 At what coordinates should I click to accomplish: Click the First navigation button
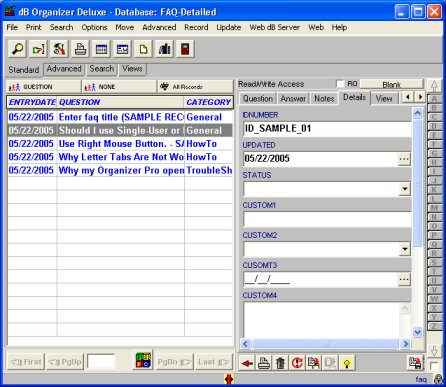[26, 362]
